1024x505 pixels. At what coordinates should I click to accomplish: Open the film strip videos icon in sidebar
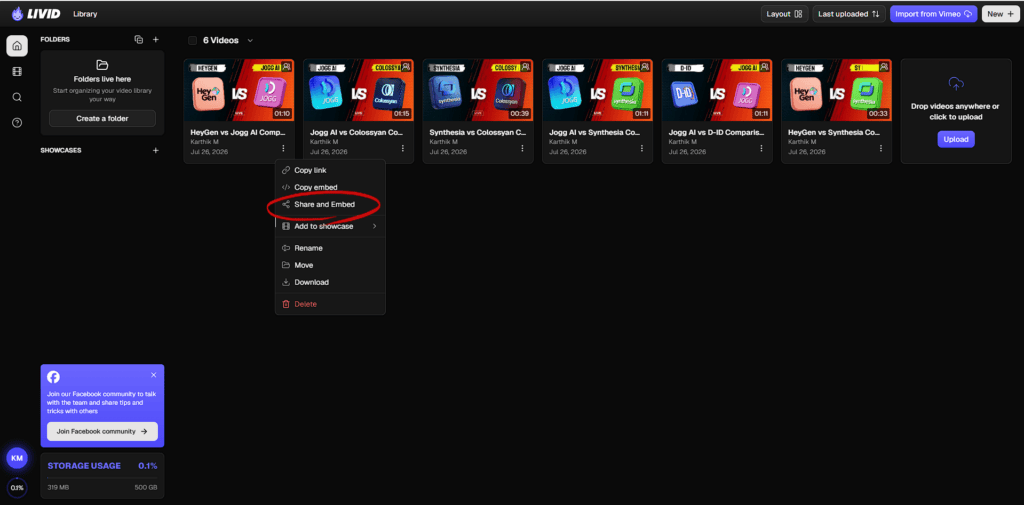point(17,72)
